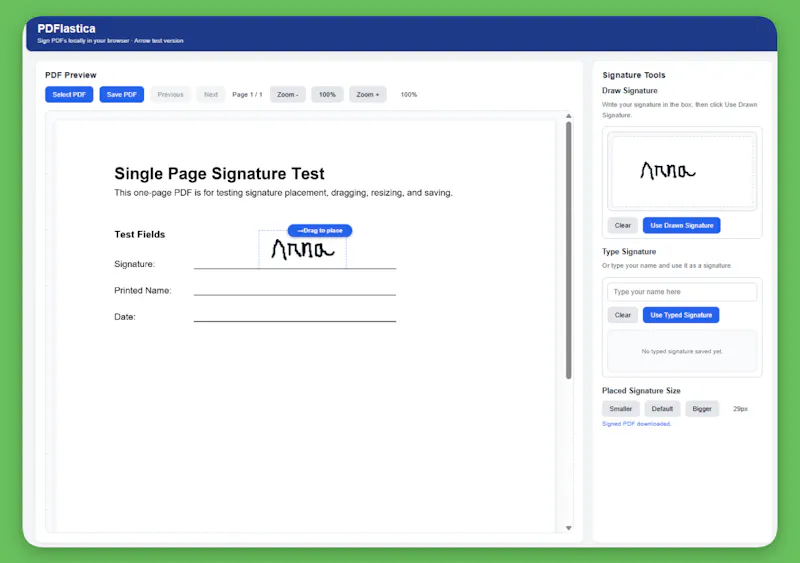
Task: Click inside the signature drawing canvas
Action: (682, 171)
